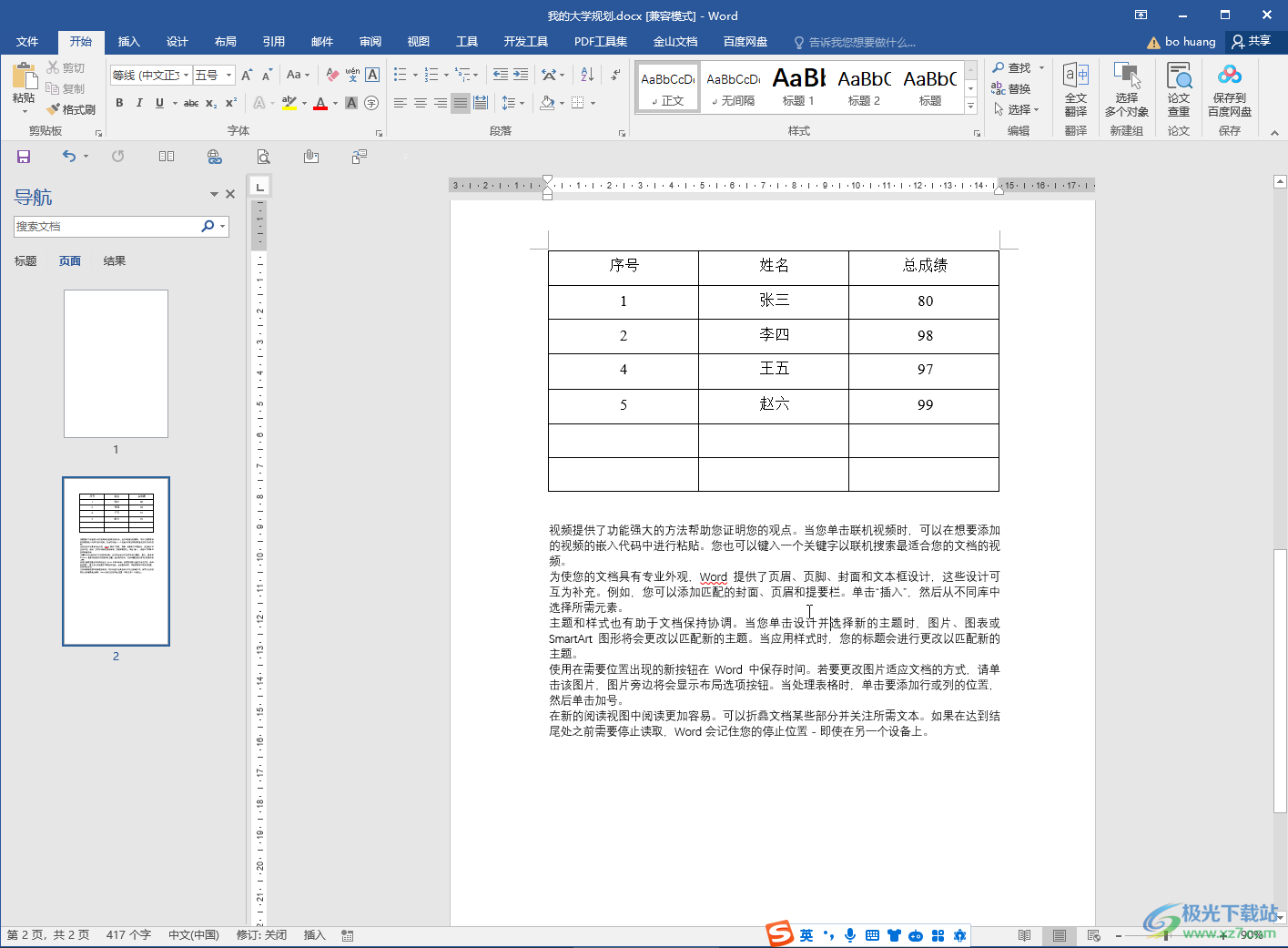
Task: Click the phonetic guide (wén) icon
Action: (352, 75)
